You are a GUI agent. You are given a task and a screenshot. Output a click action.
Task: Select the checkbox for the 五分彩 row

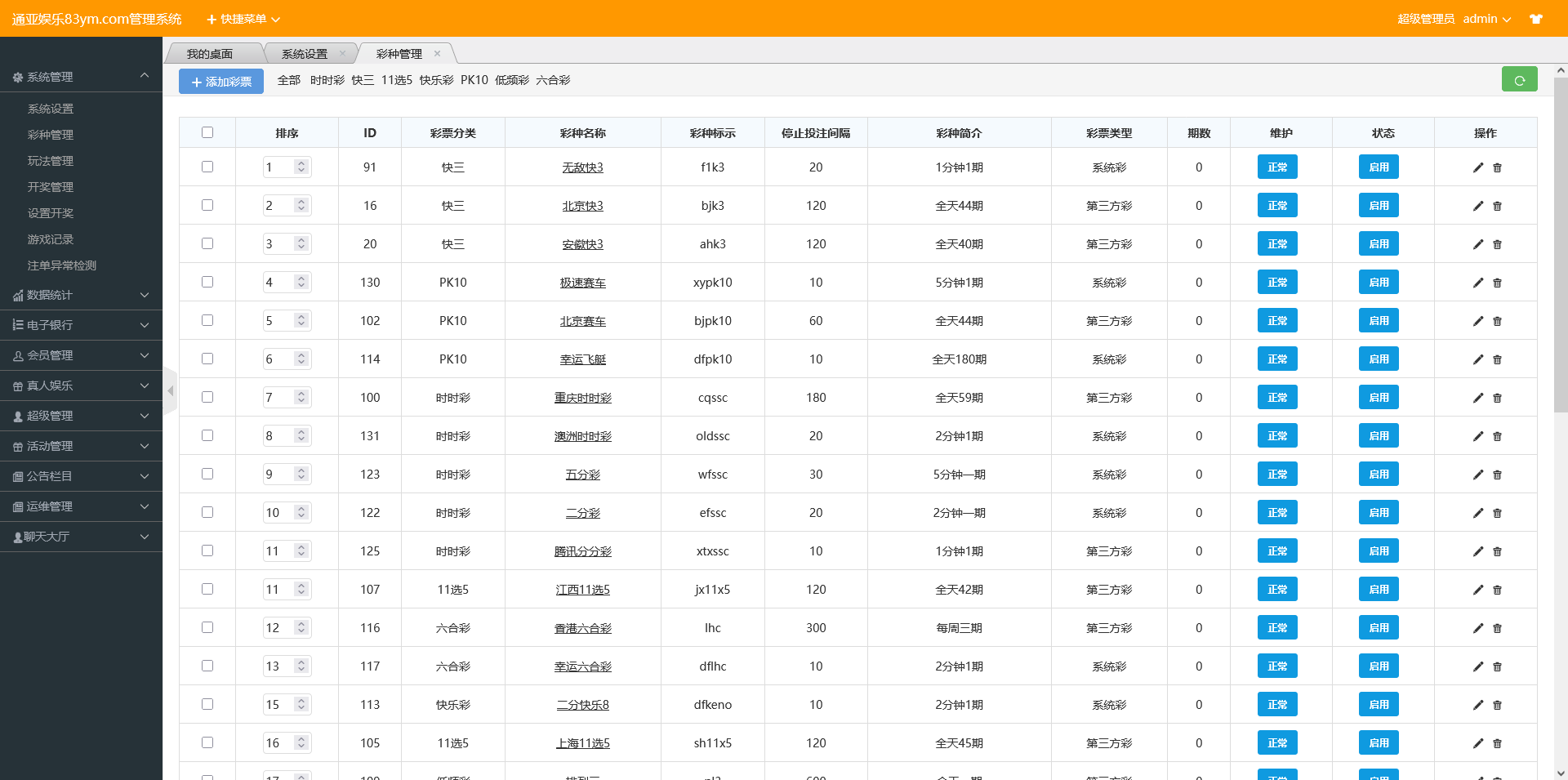(207, 474)
